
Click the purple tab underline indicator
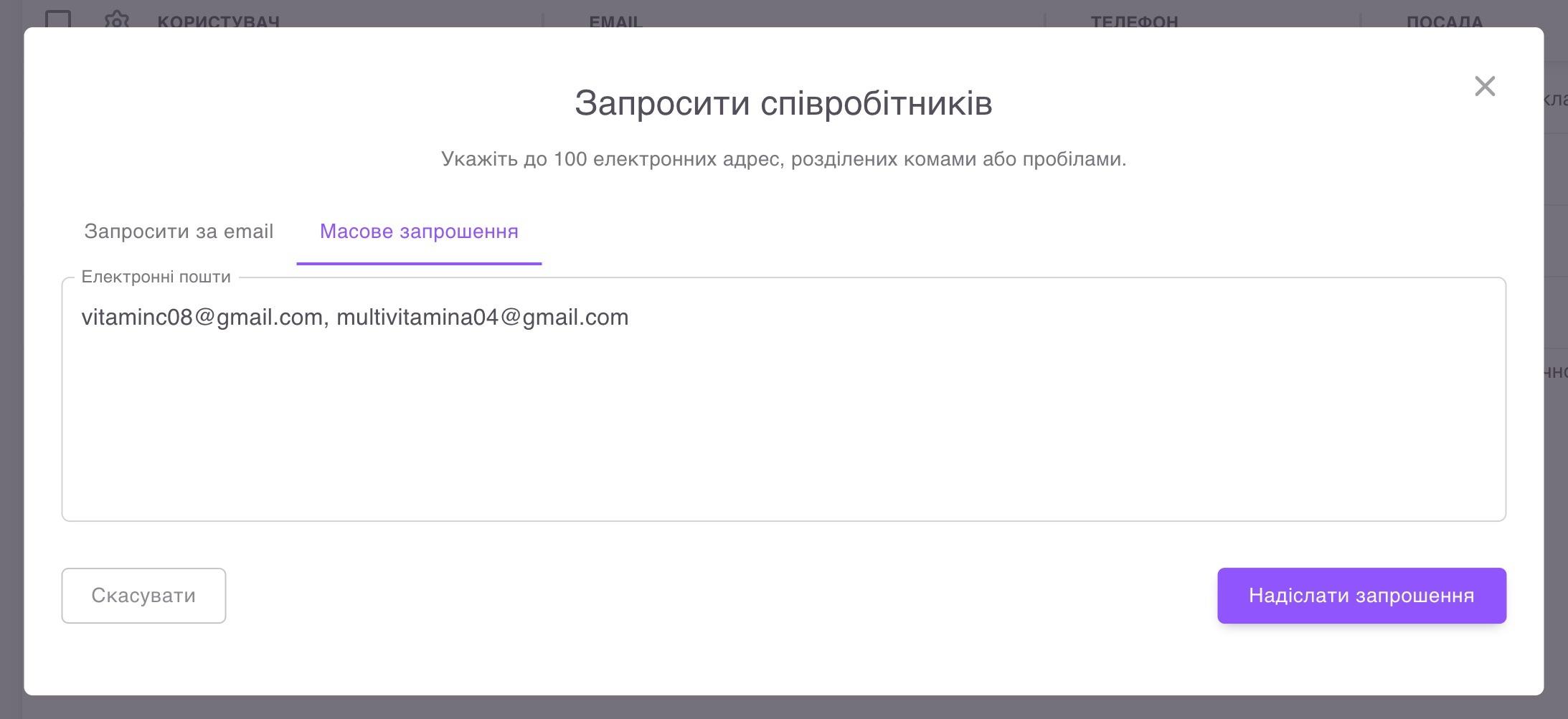419,263
